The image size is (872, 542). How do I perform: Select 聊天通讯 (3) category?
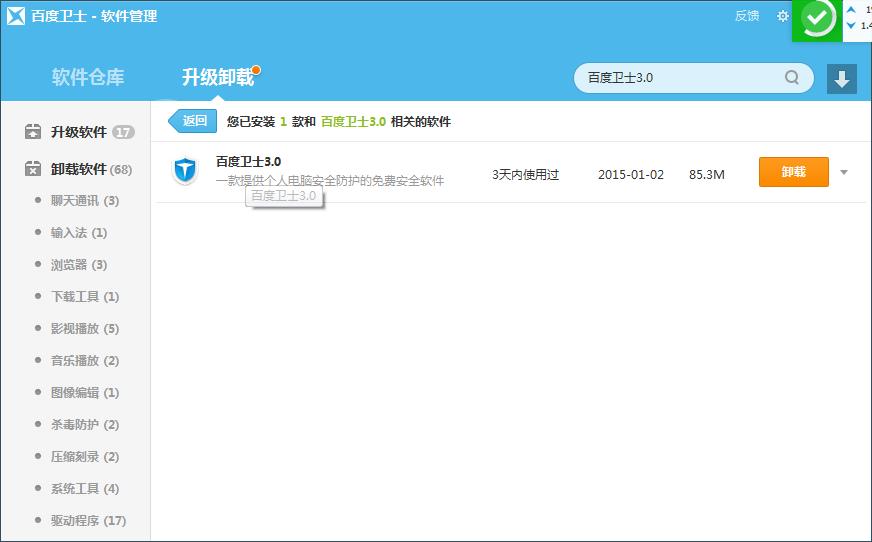tap(85, 201)
